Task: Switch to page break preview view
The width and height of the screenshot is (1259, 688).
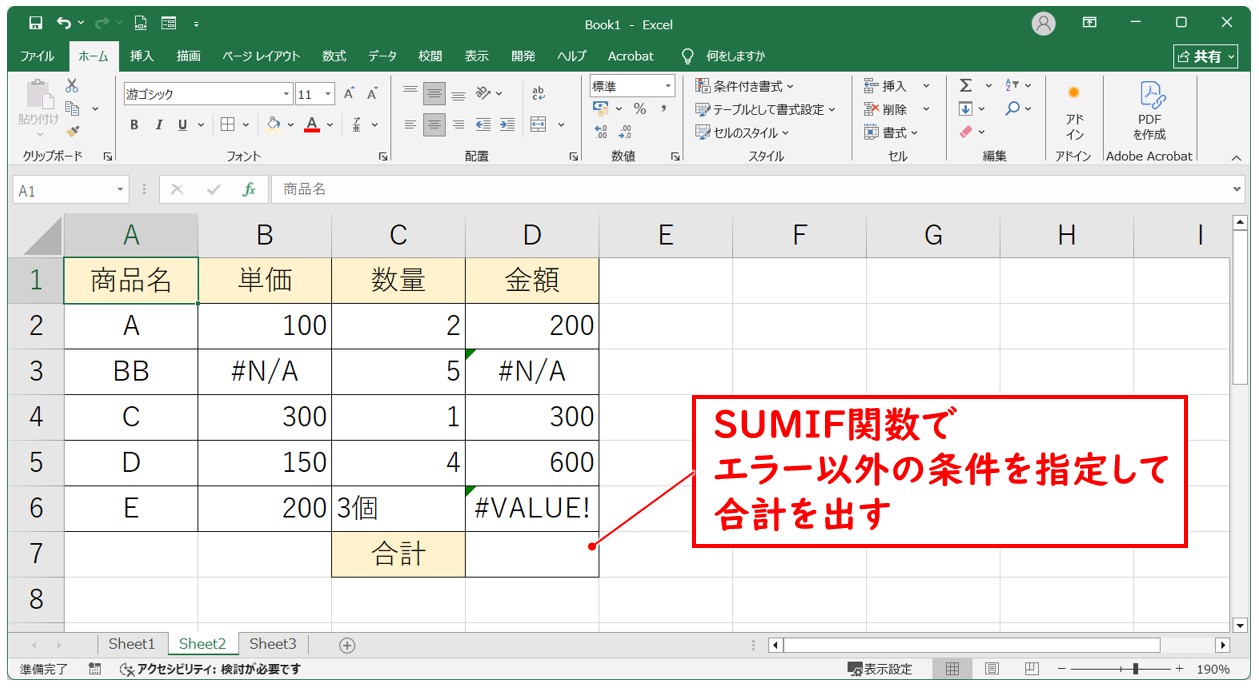Action: (x=1031, y=669)
